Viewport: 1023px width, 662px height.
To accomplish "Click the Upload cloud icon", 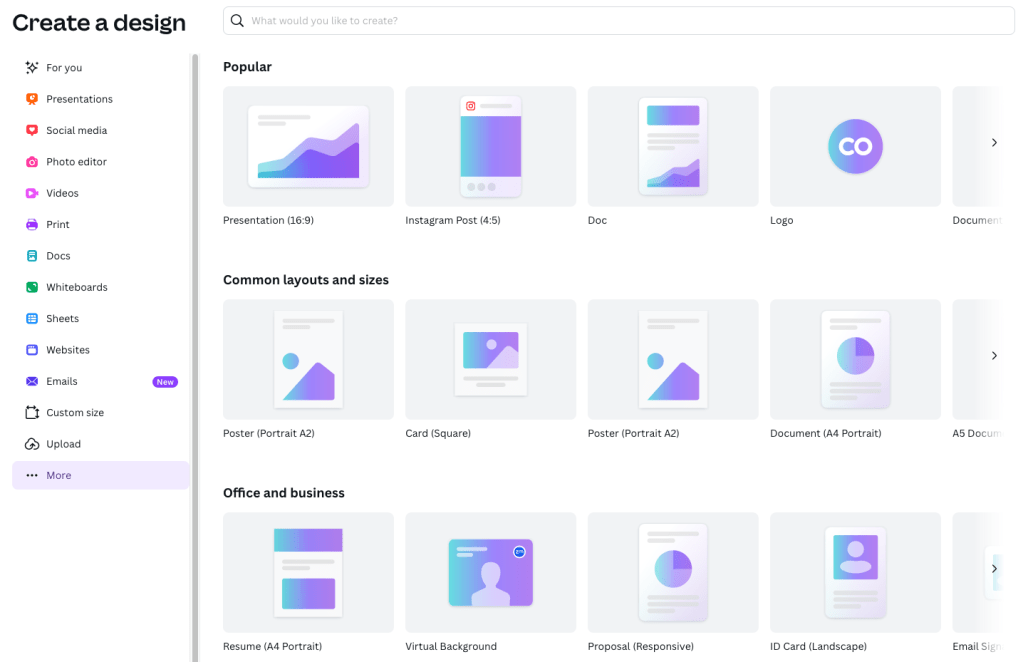I will click(32, 444).
